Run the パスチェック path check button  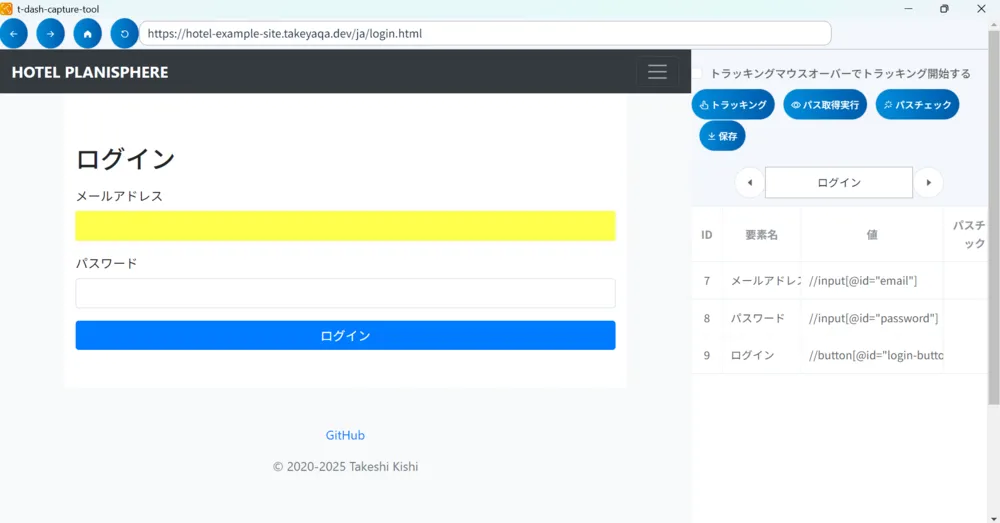(x=917, y=105)
